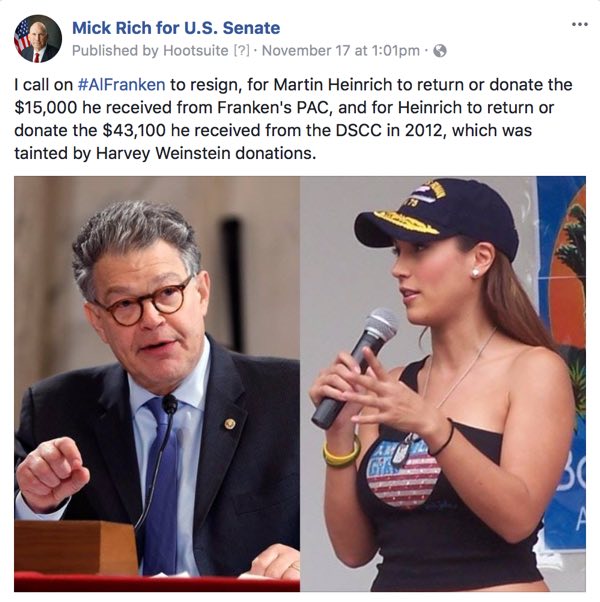
Task: Click the globe public audience icon
Action: (x=440, y=51)
